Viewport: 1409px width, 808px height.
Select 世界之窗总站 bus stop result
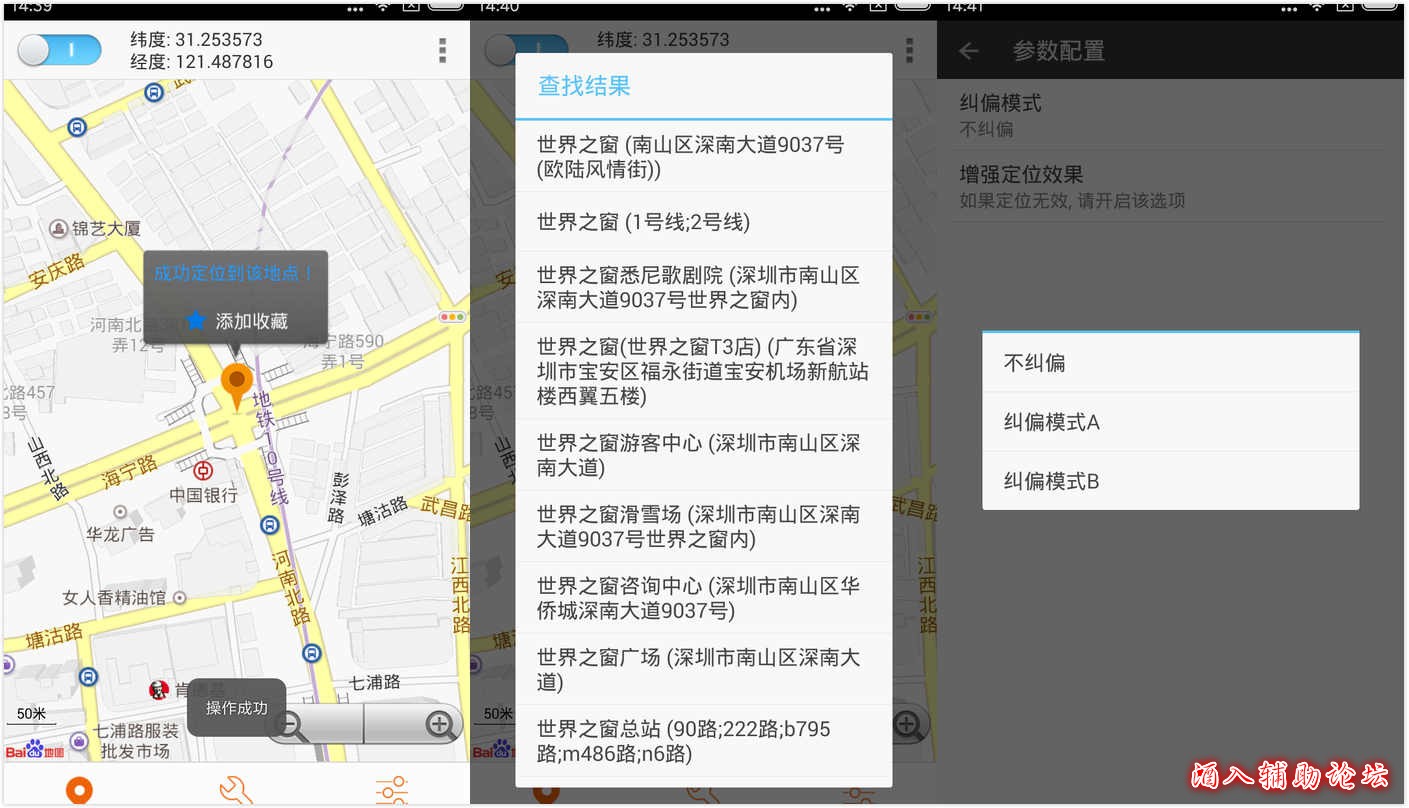point(703,741)
